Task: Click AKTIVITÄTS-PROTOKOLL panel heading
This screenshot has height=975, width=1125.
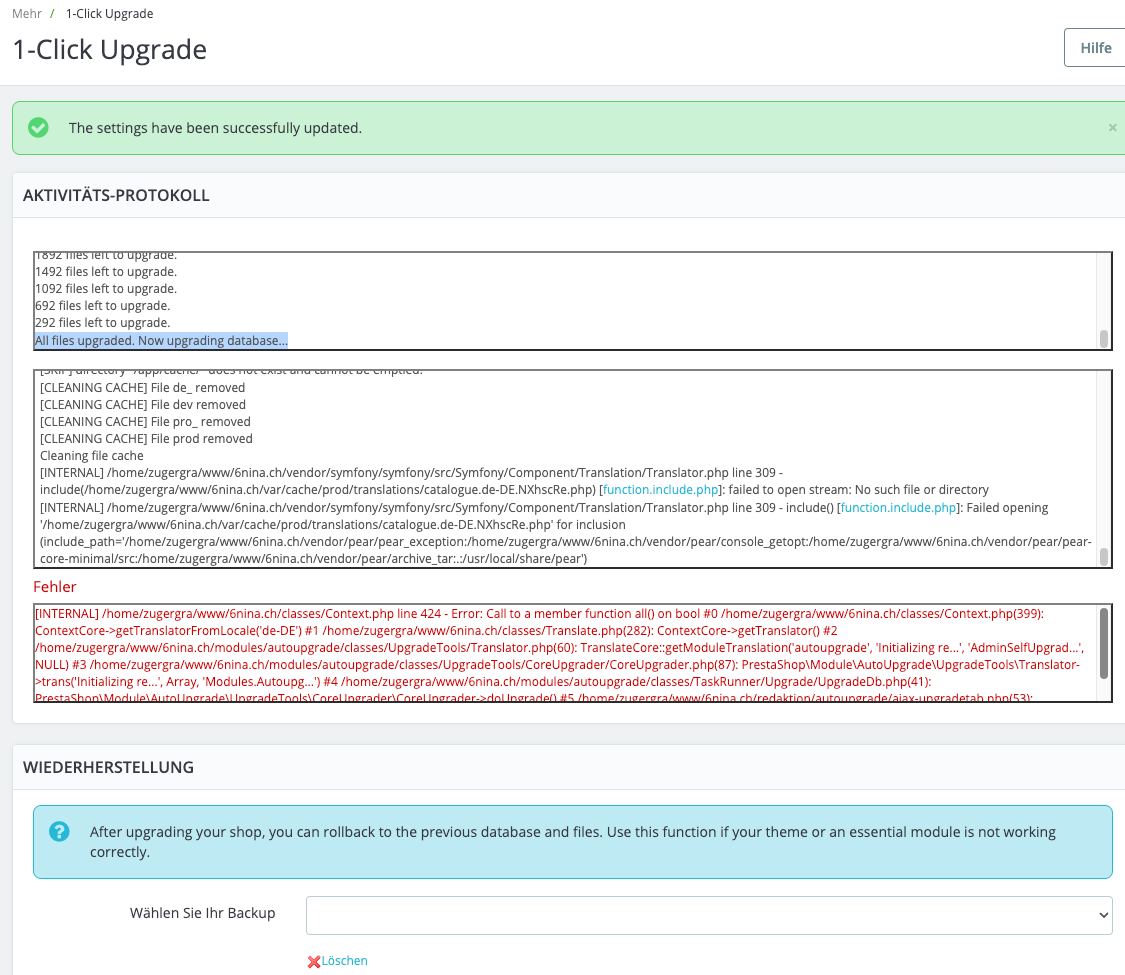Action: click(116, 196)
